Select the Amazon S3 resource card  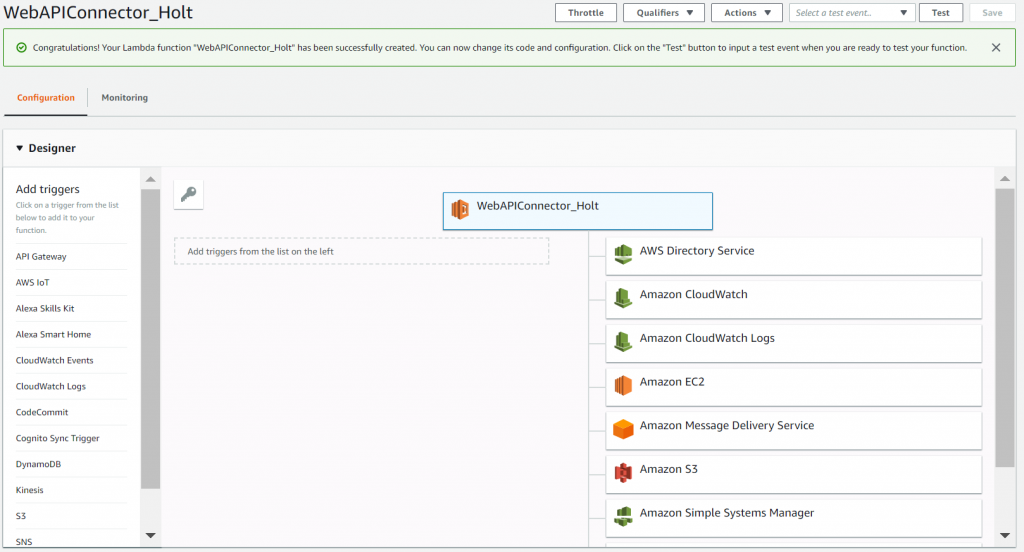click(793, 475)
